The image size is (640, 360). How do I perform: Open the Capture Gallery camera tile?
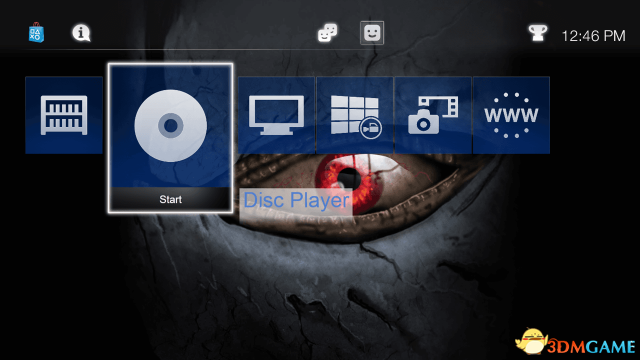click(433, 115)
